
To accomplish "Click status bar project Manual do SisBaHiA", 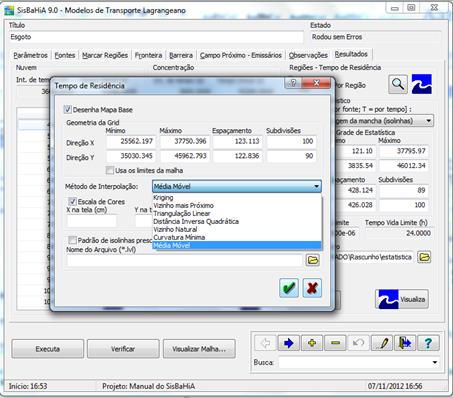I will pyautogui.click(x=148, y=386).
